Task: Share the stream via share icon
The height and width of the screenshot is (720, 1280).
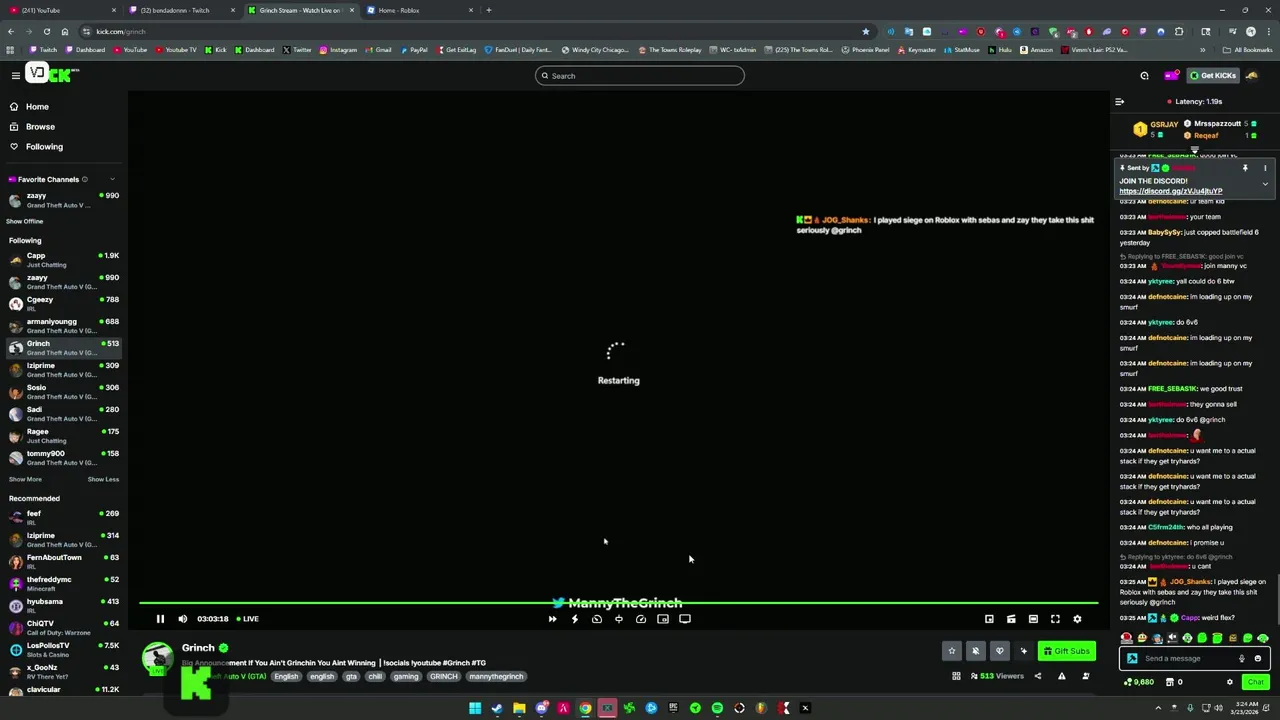Action: point(1037,676)
